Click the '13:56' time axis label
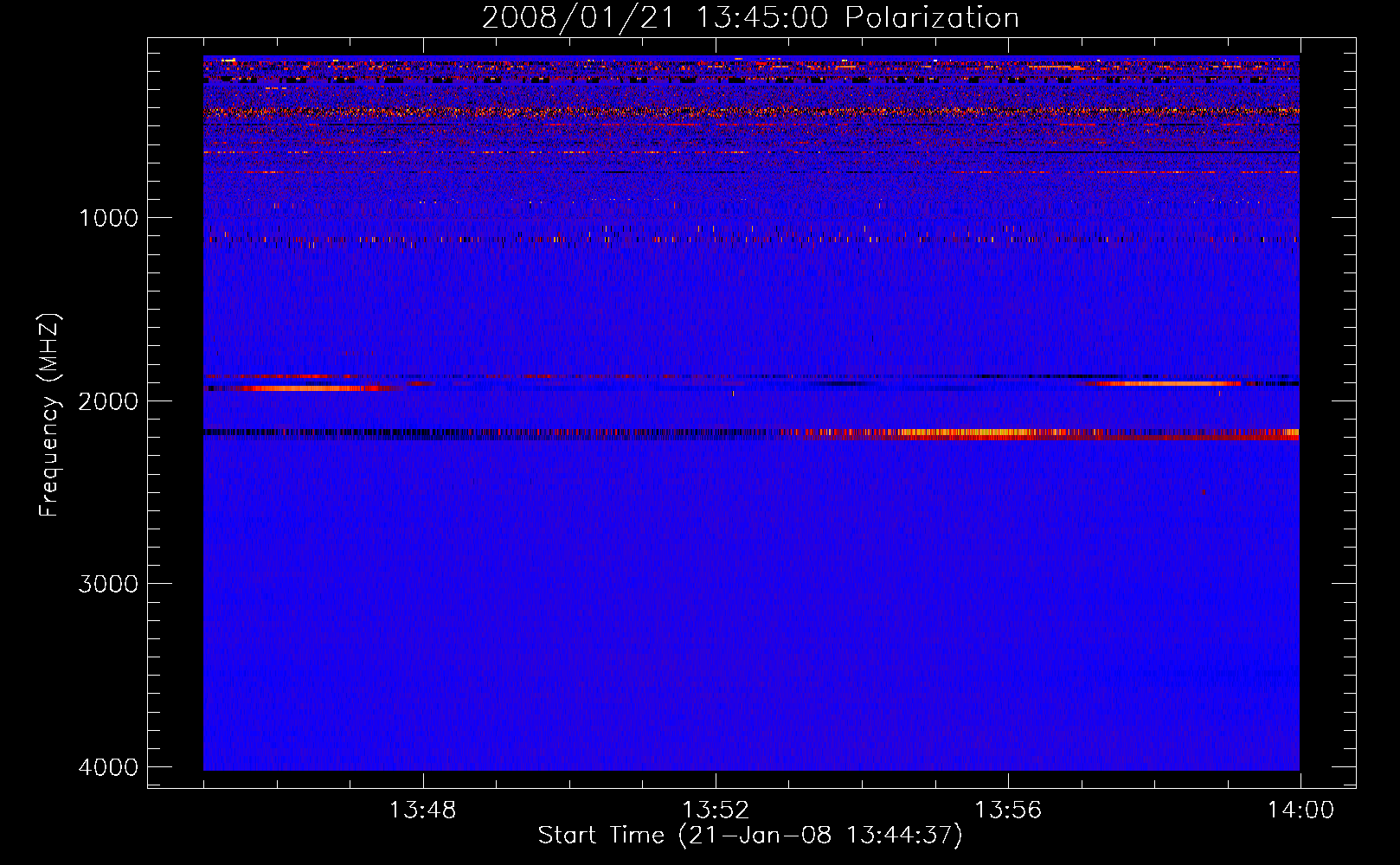The height and width of the screenshot is (865, 1400). point(1008,811)
